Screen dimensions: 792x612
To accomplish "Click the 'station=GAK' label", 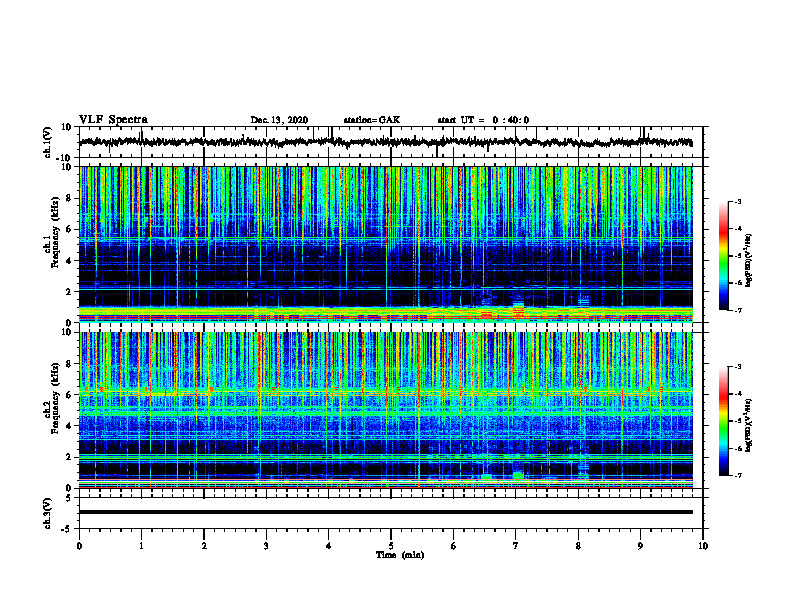I will pyautogui.click(x=372, y=120).
